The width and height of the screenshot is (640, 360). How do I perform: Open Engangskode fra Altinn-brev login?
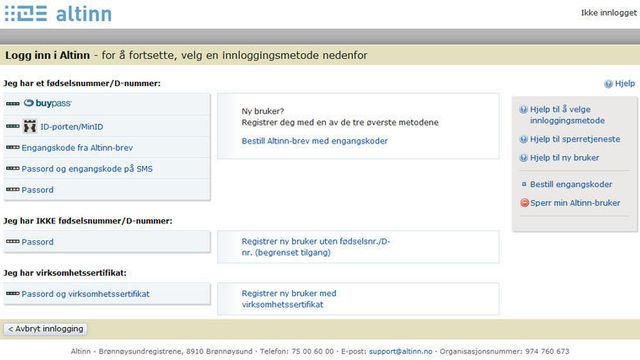(77, 148)
